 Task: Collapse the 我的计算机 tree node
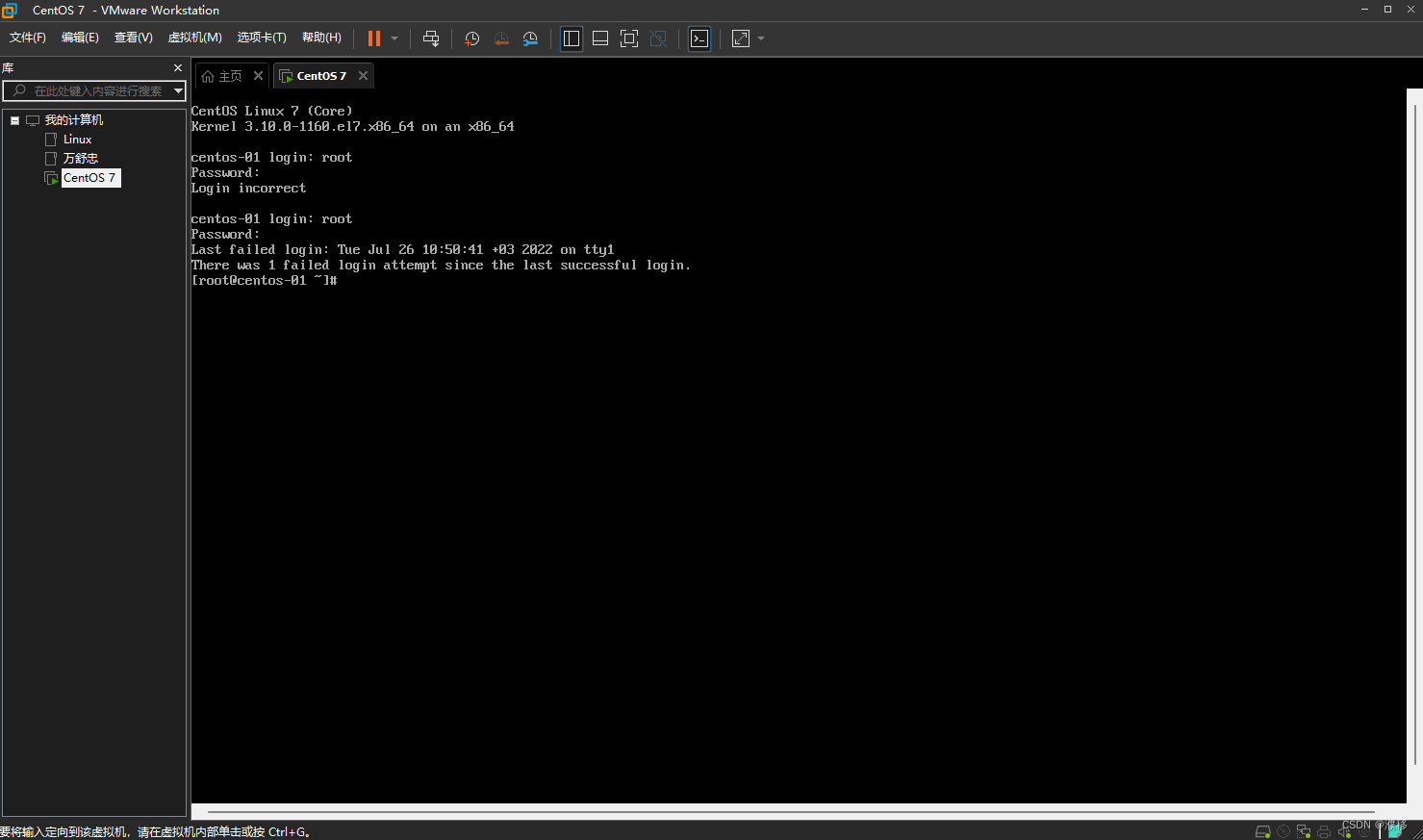[15, 120]
